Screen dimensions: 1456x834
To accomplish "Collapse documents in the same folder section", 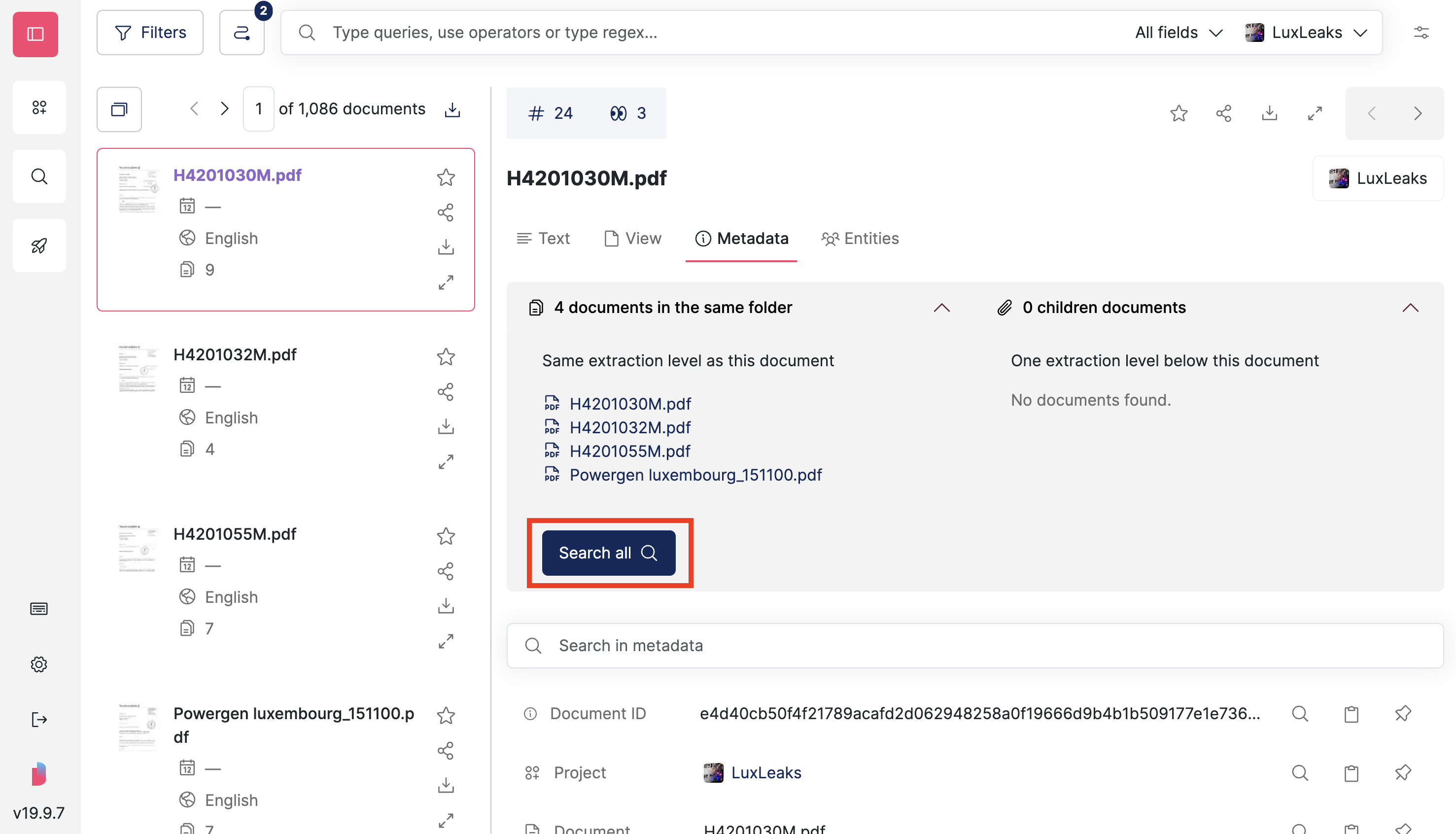I will (941, 308).
